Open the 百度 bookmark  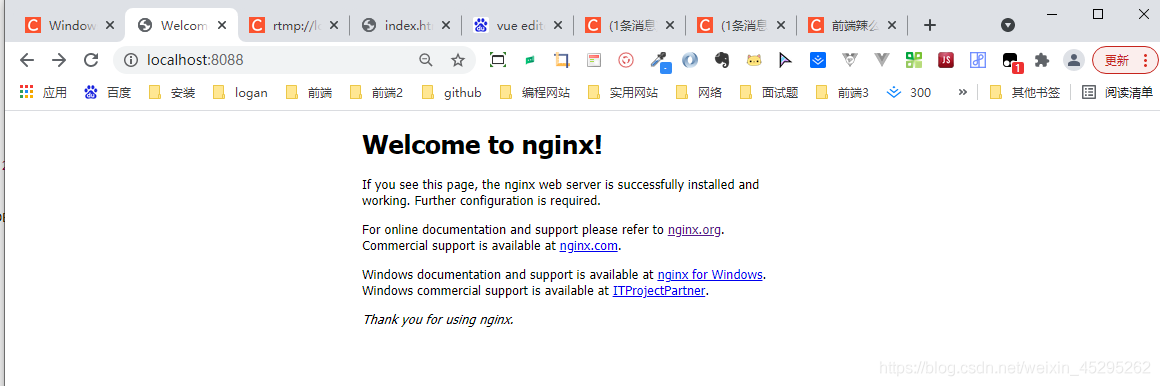tap(108, 92)
